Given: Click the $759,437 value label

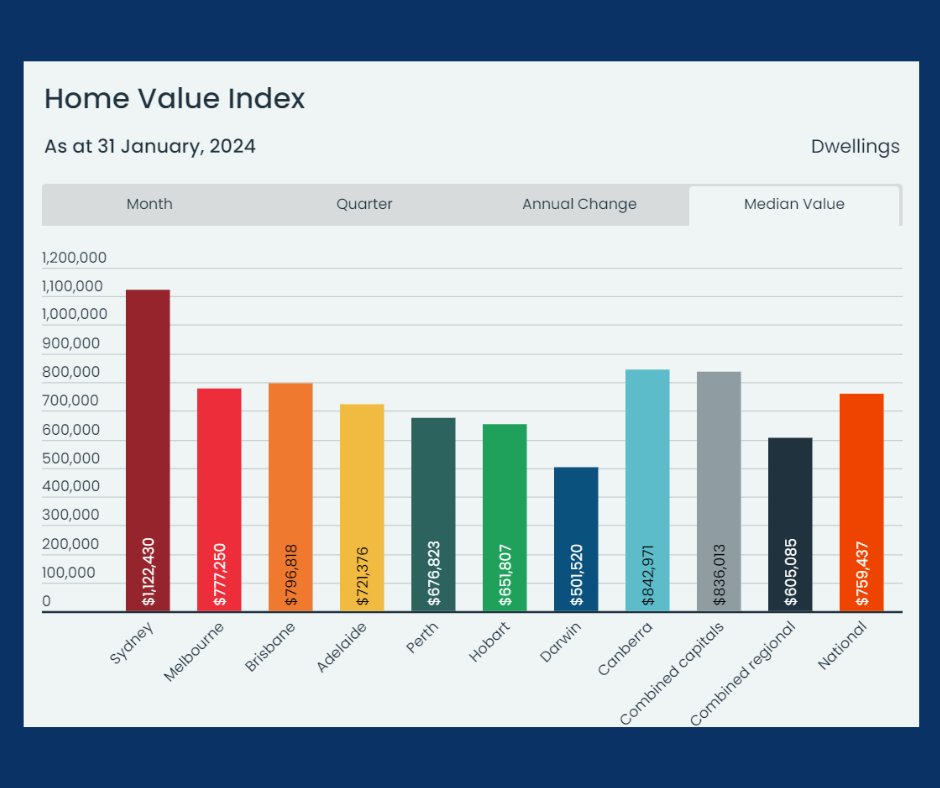Looking at the screenshot, I should (862, 574).
